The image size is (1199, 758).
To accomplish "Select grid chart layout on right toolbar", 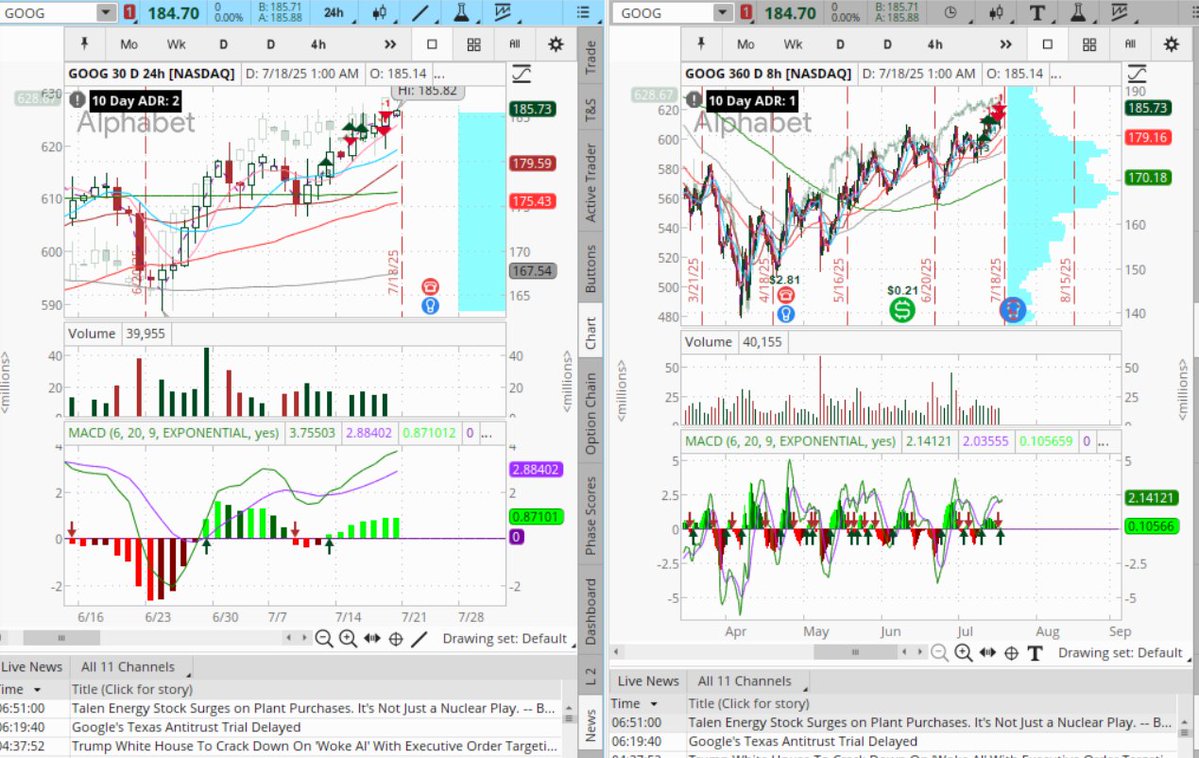I will click(1090, 44).
